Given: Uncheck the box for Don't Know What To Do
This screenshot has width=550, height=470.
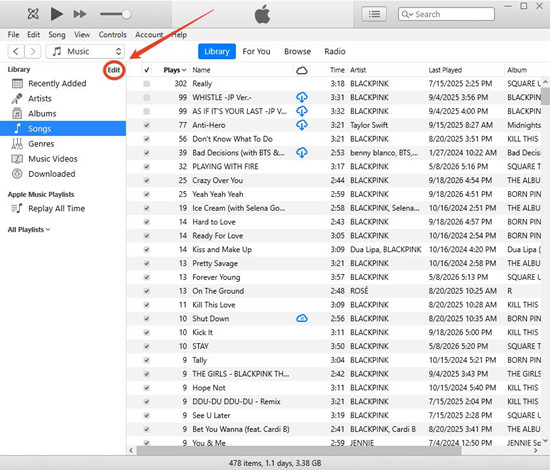Looking at the screenshot, I should (x=147, y=139).
